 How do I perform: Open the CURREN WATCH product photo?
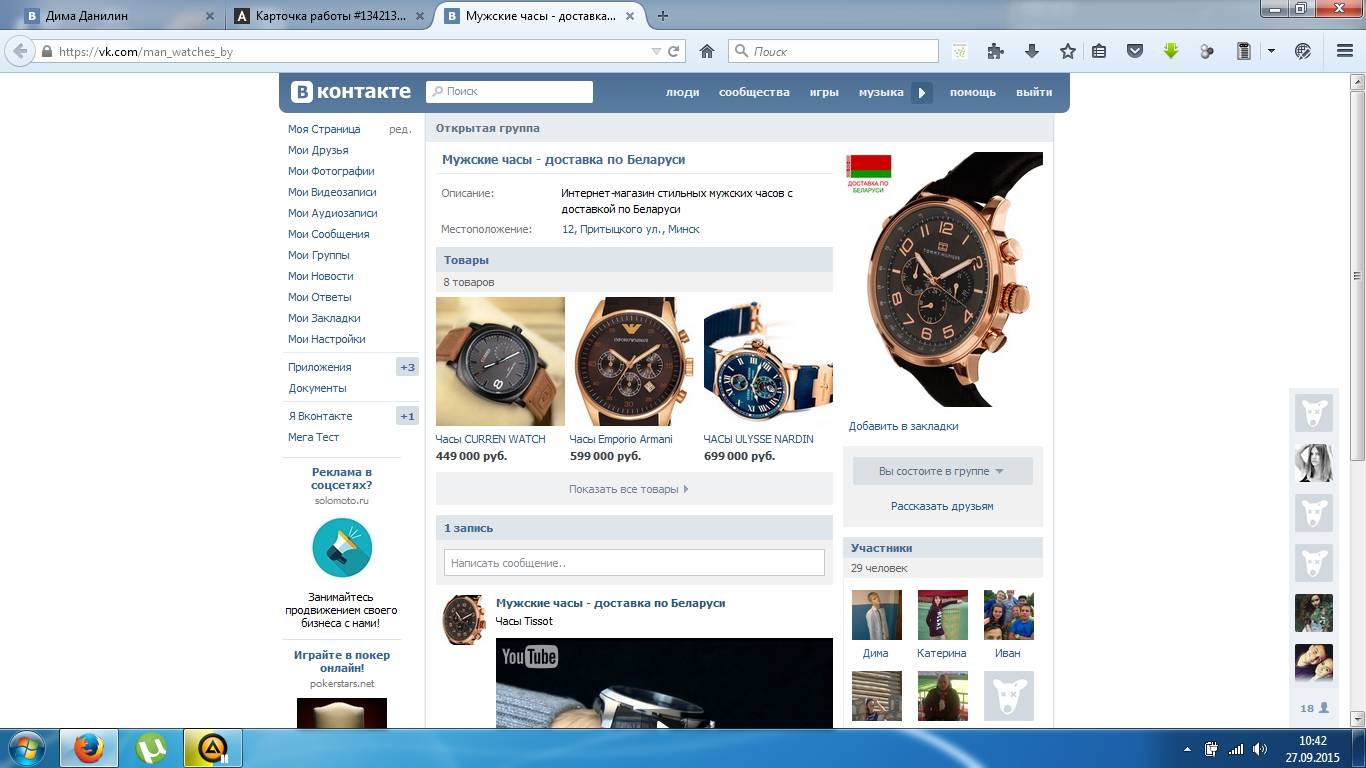pyautogui.click(x=500, y=361)
